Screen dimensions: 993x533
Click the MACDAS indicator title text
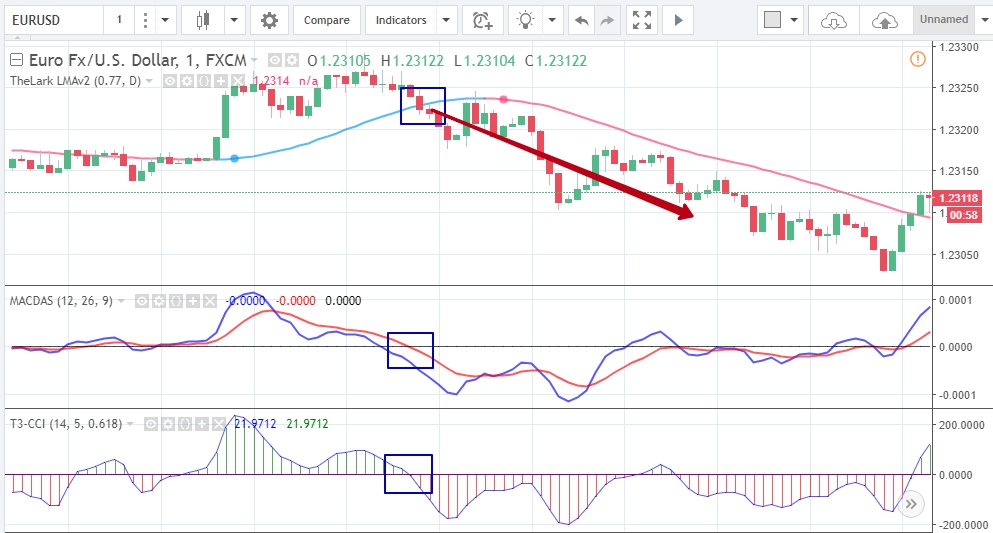(61, 301)
